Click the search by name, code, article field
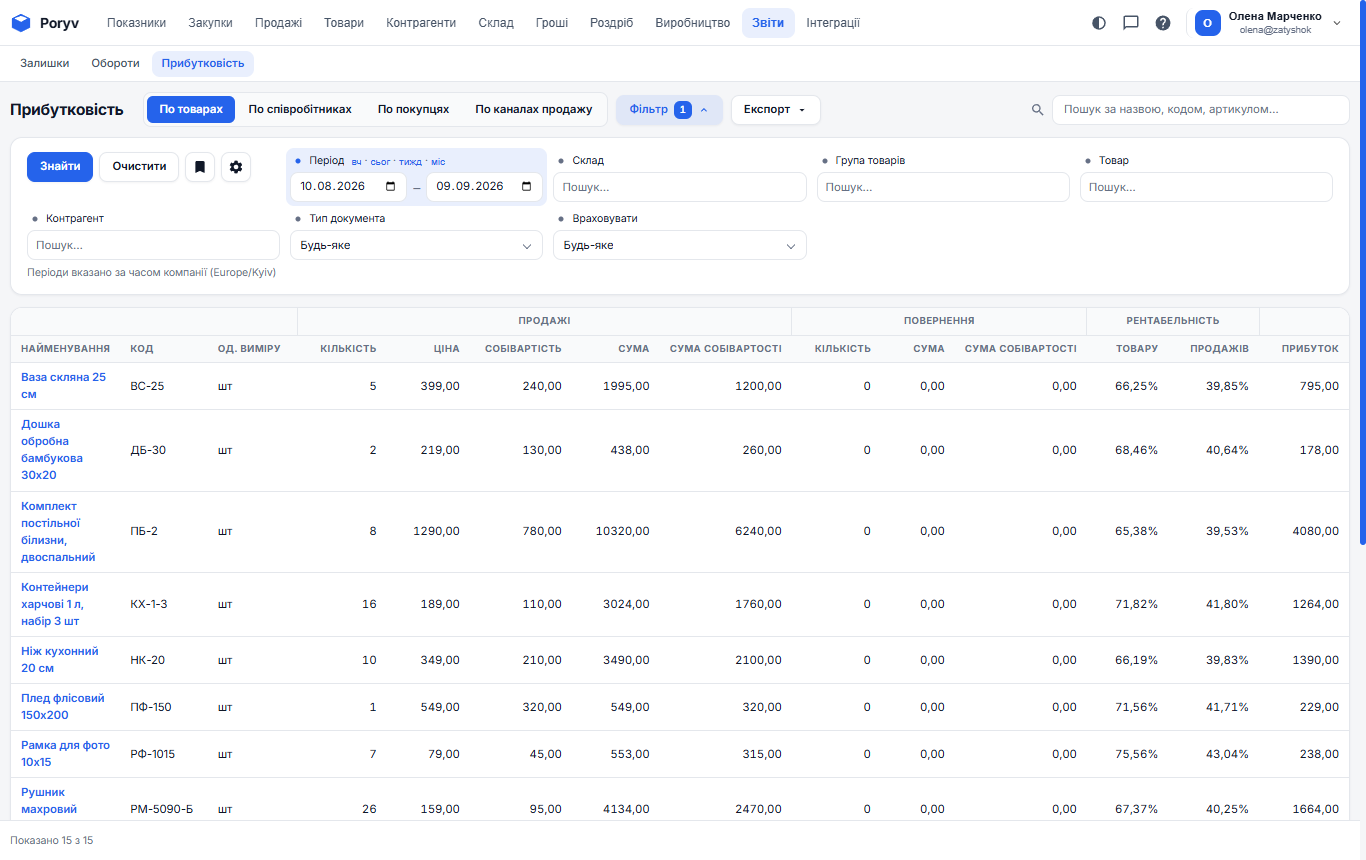This screenshot has width=1366, height=860. [x=1201, y=110]
